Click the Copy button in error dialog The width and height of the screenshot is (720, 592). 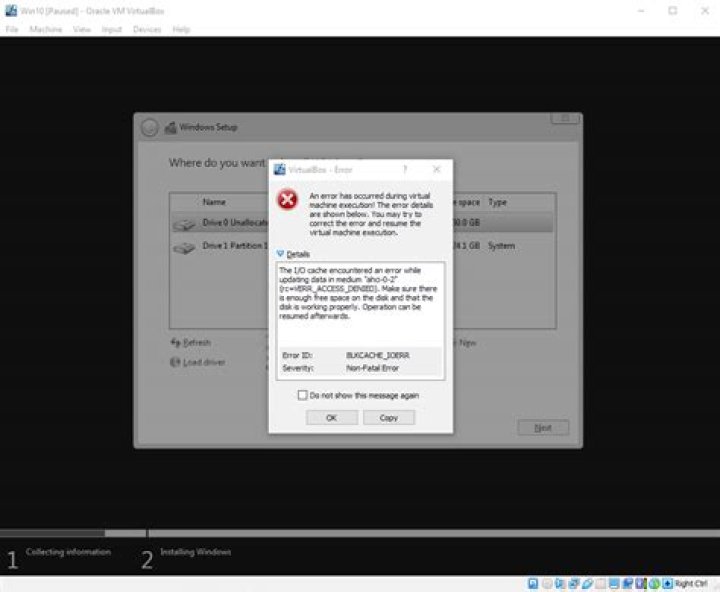click(x=389, y=417)
